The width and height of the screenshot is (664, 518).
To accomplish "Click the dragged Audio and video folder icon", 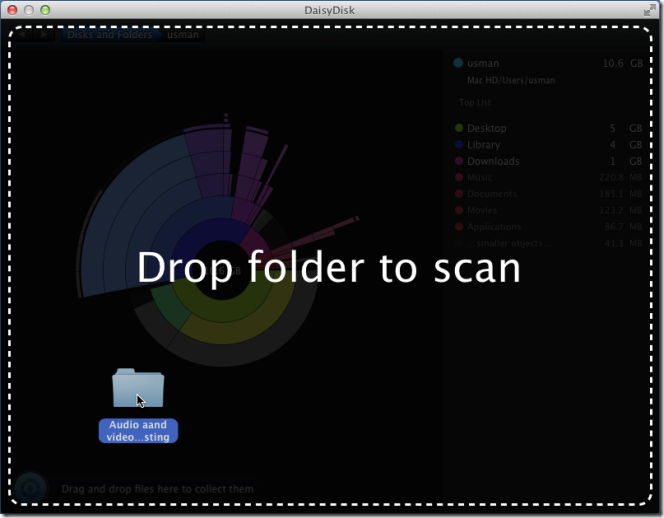I will [138, 388].
